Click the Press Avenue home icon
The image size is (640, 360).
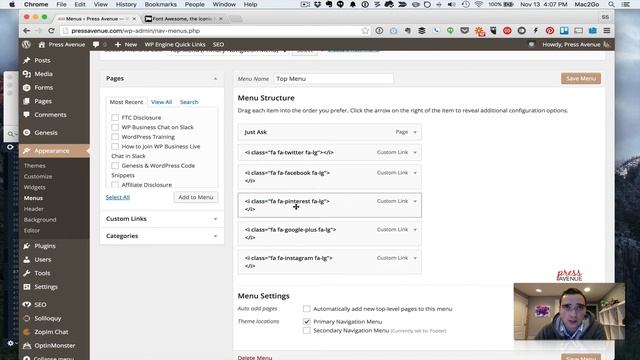click(x=42, y=44)
